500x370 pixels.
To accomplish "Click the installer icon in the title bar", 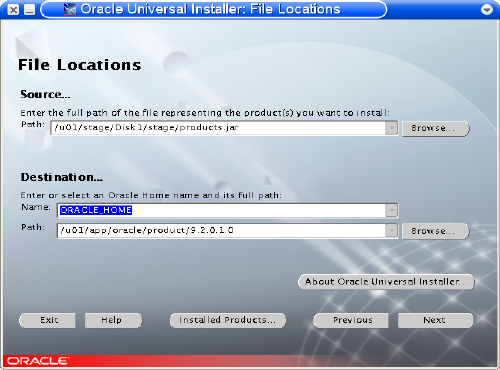I will click(x=70, y=9).
